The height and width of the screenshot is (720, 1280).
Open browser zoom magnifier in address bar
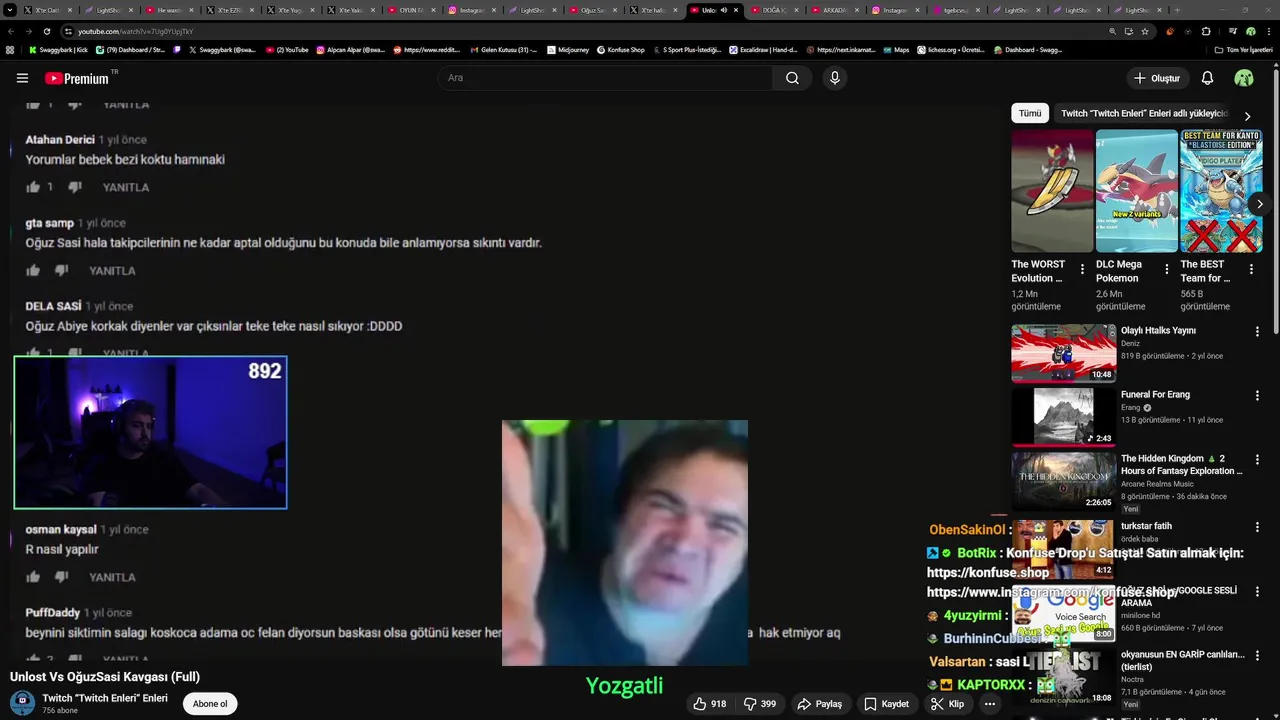pyautogui.click(x=1113, y=31)
